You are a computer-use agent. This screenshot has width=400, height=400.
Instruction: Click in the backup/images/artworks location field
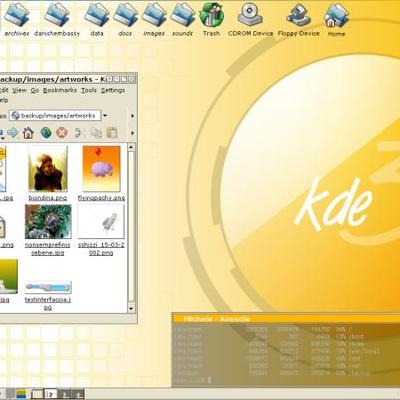point(55,116)
